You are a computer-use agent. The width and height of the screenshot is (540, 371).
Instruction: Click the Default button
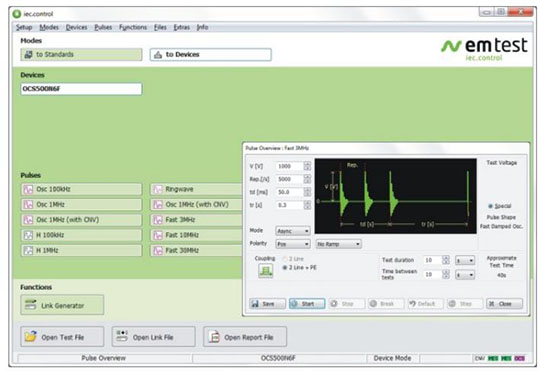[426, 304]
